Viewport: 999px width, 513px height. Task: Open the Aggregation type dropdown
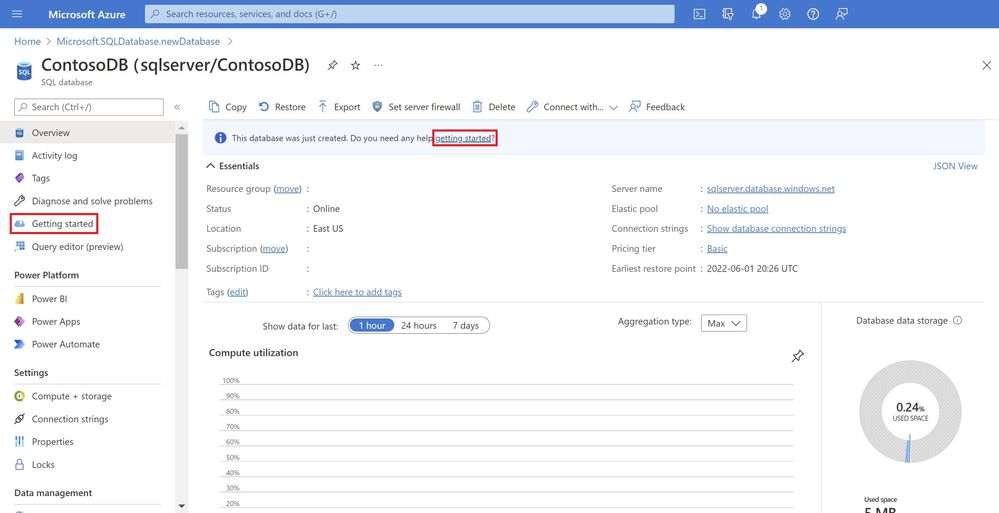point(724,323)
